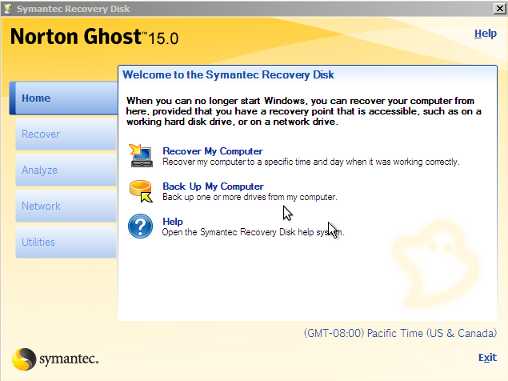Close the Symantec Recovery Disk window

[500, 8]
